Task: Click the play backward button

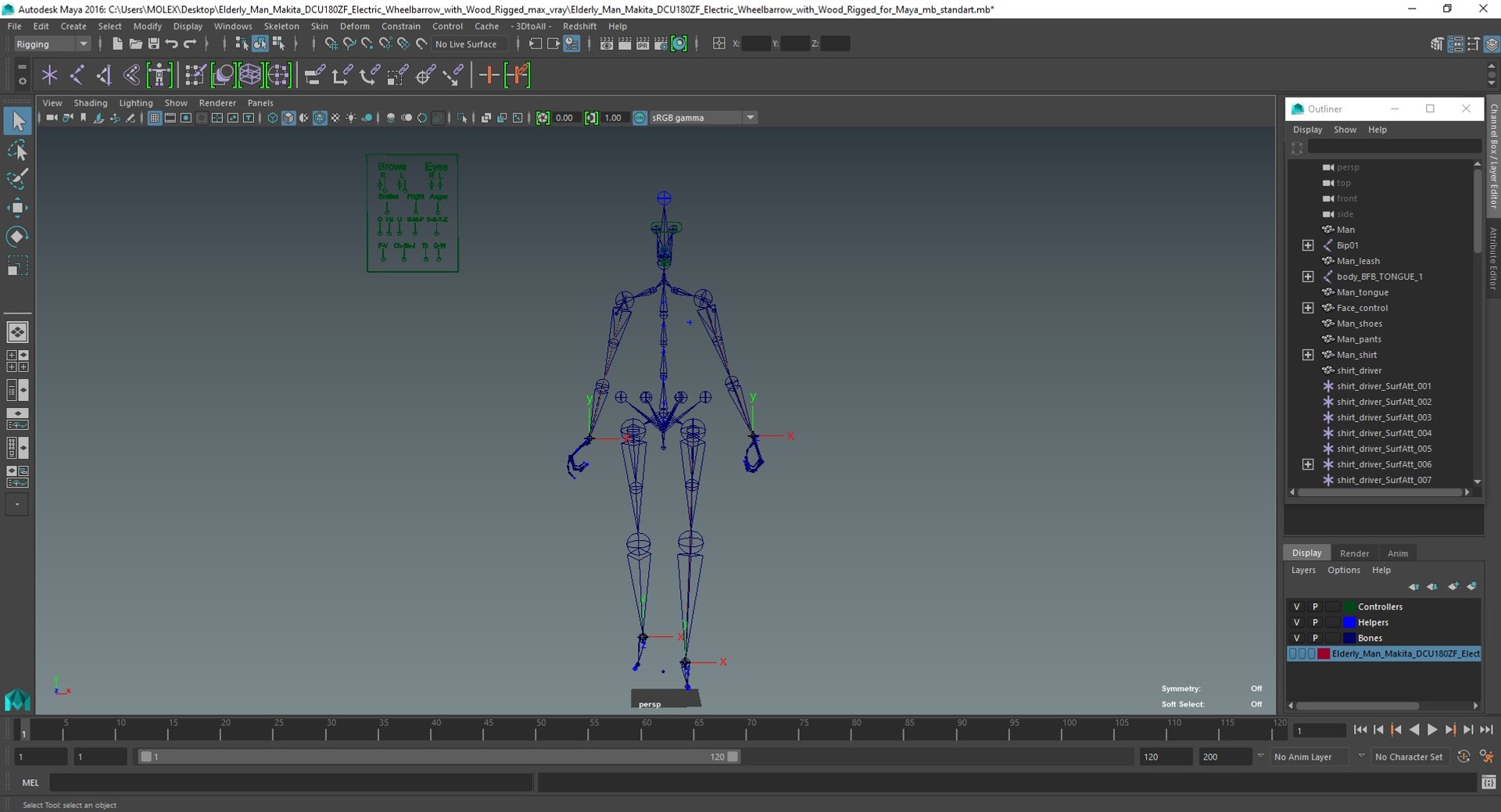Action: point(1414,730)
